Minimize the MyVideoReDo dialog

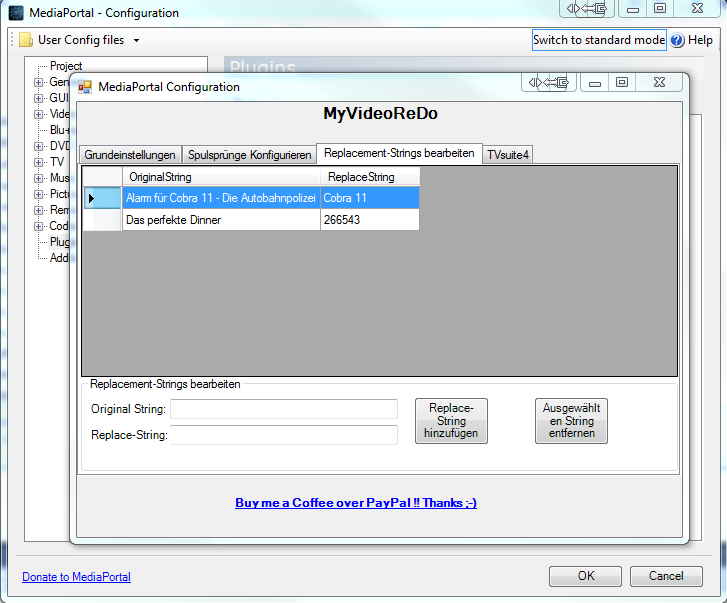pyautogui.click(x=595, y=83)
